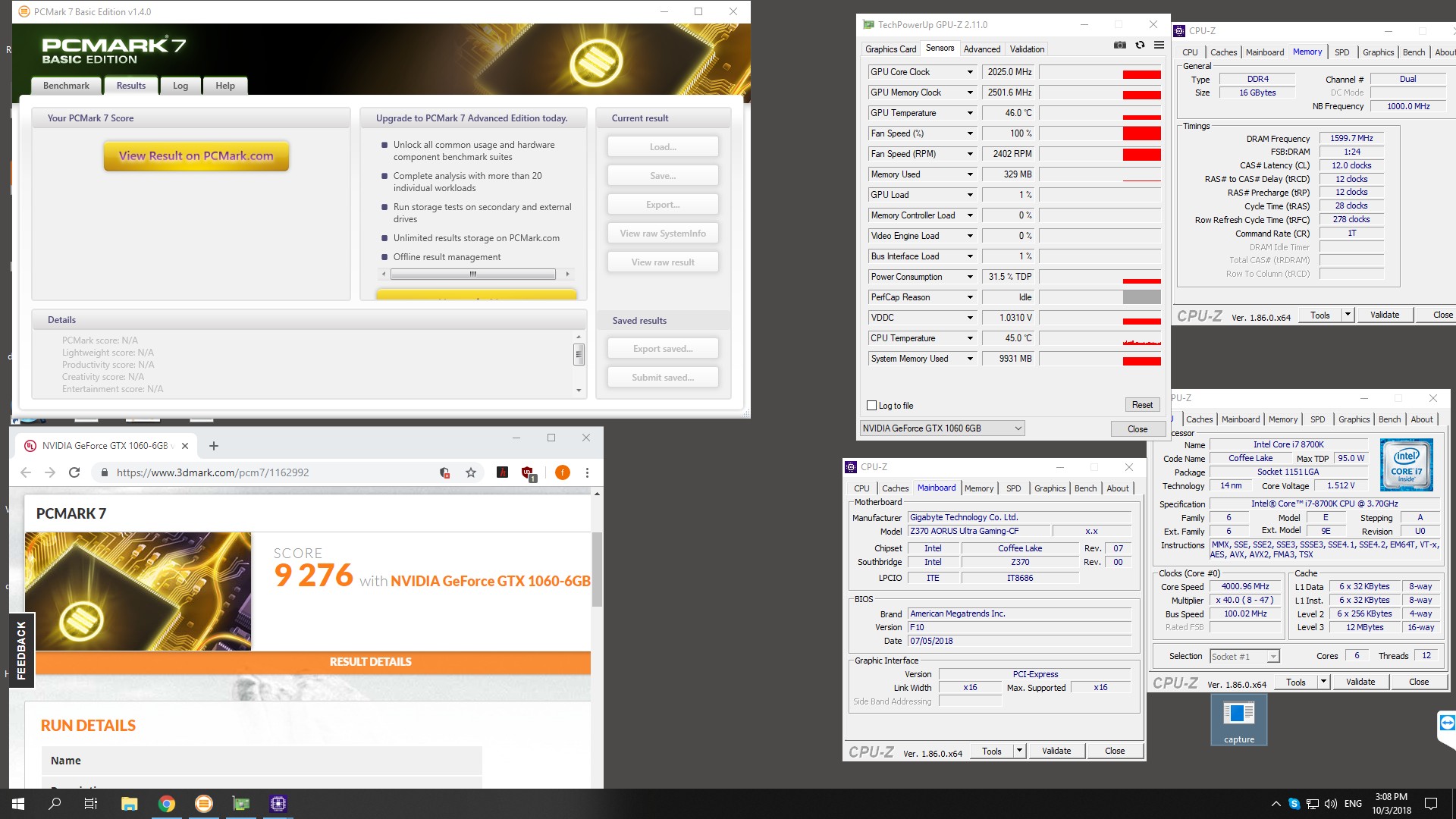The width and height of the screenshot is (1456, 819).
Task: Open the Windows notification center
Action: point(1431,804)
